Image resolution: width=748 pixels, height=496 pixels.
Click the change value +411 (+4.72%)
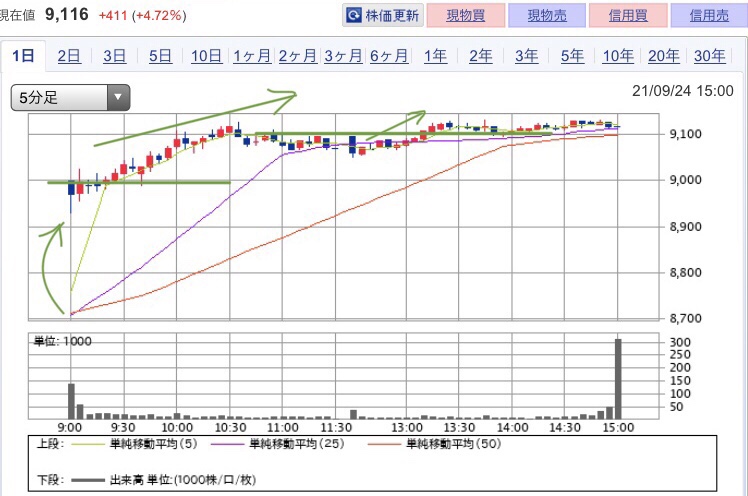tap(142, 16)
